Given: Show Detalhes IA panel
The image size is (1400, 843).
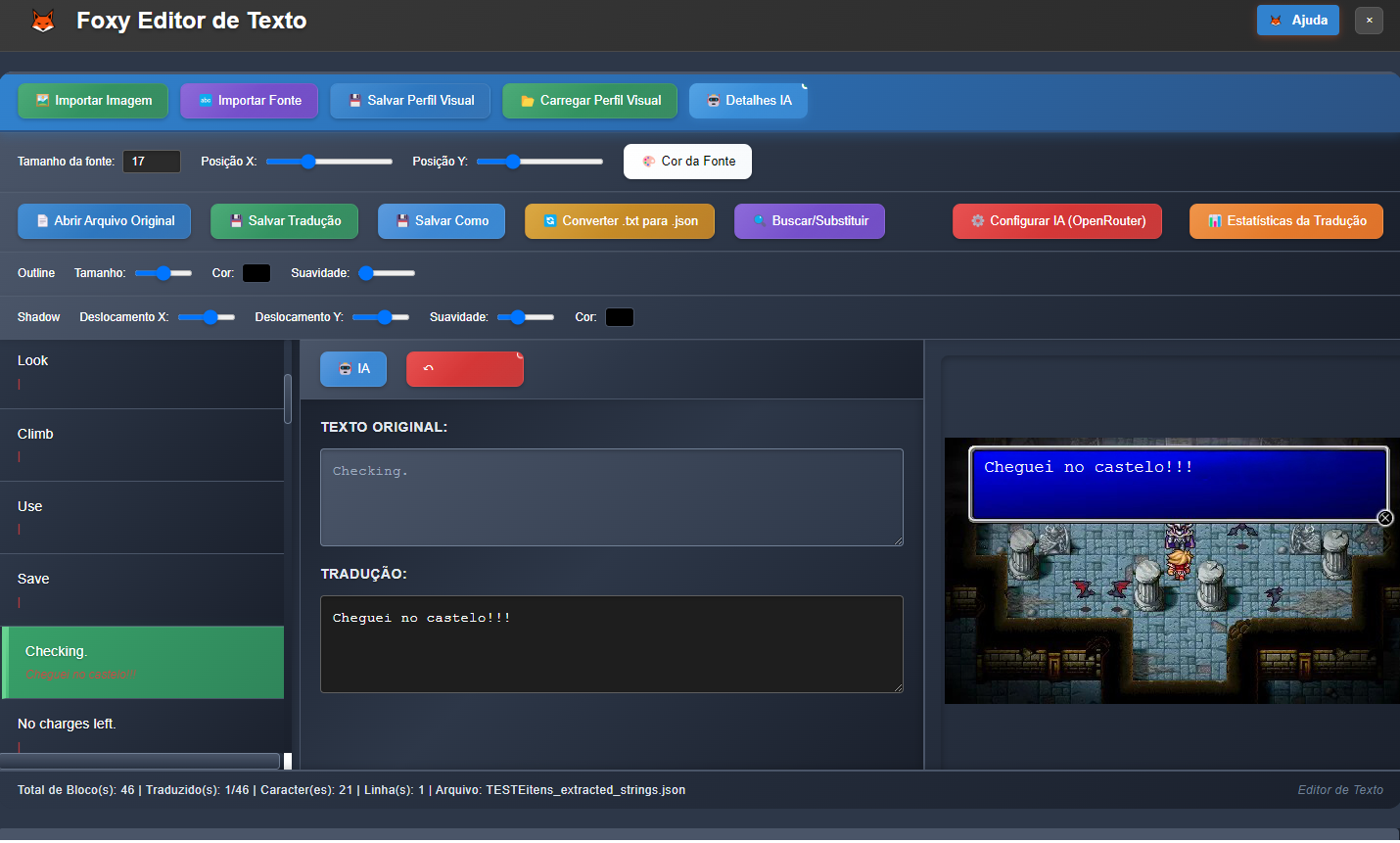Looking at the screenshot, I should [x=748, y=101].
